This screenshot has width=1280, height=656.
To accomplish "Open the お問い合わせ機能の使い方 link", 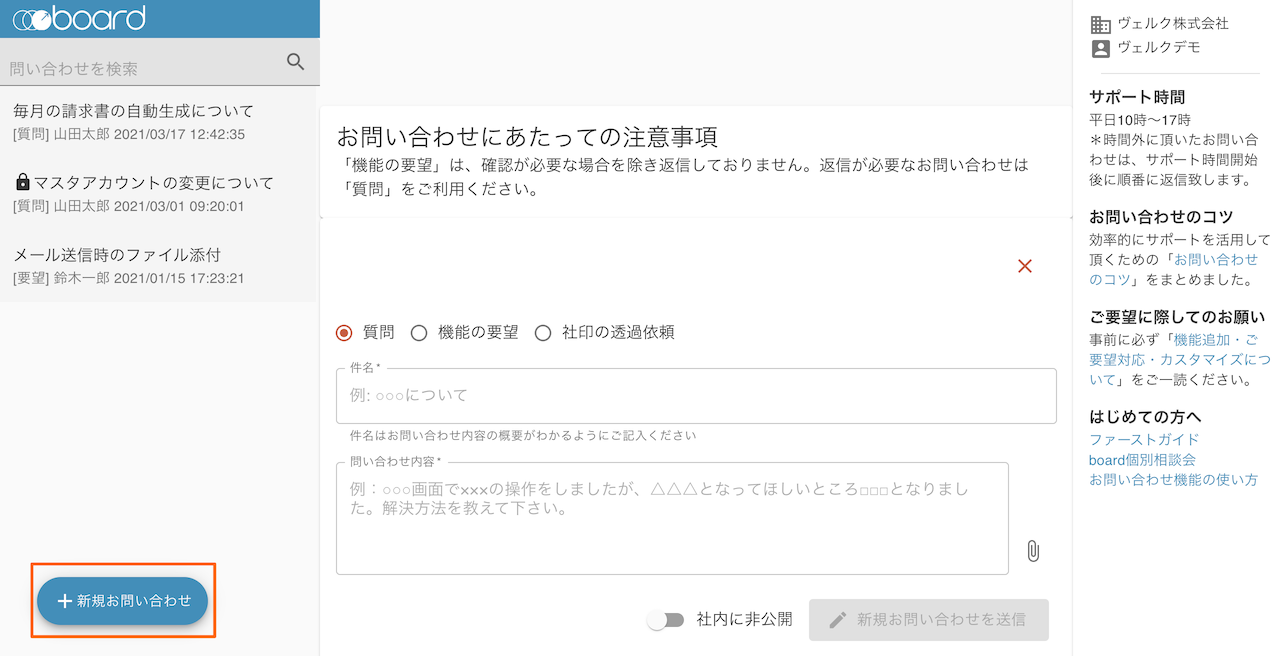I will click(1173, 479).
